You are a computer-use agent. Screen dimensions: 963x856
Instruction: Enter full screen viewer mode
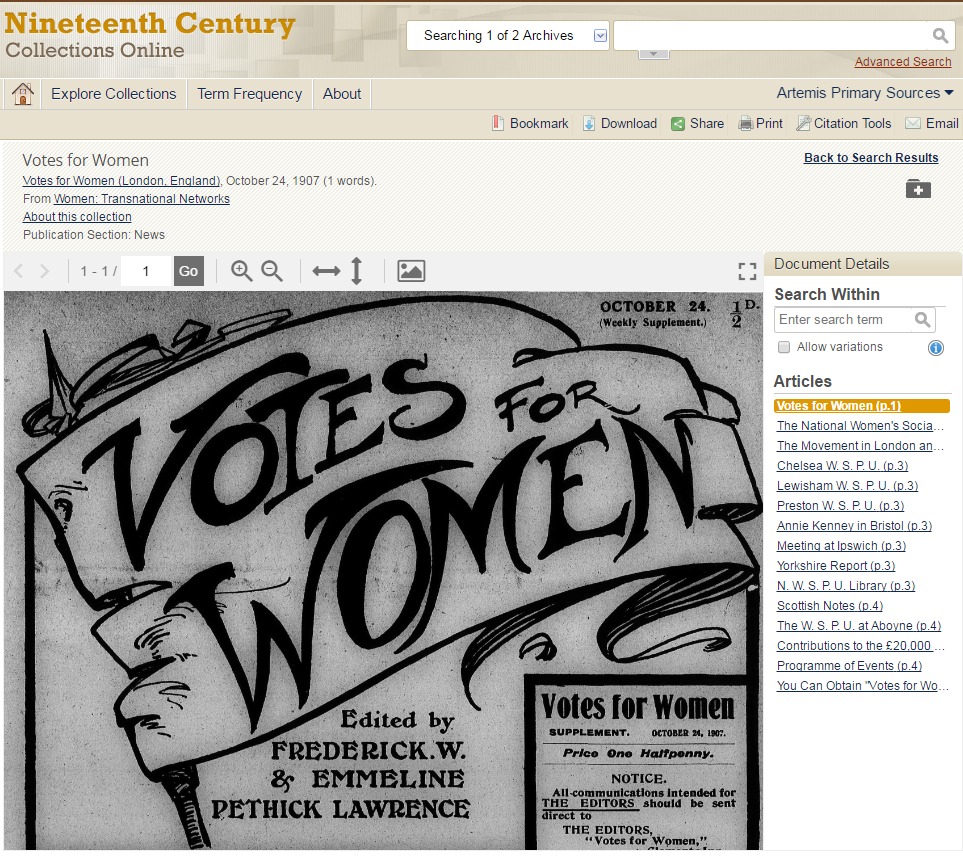747,271
